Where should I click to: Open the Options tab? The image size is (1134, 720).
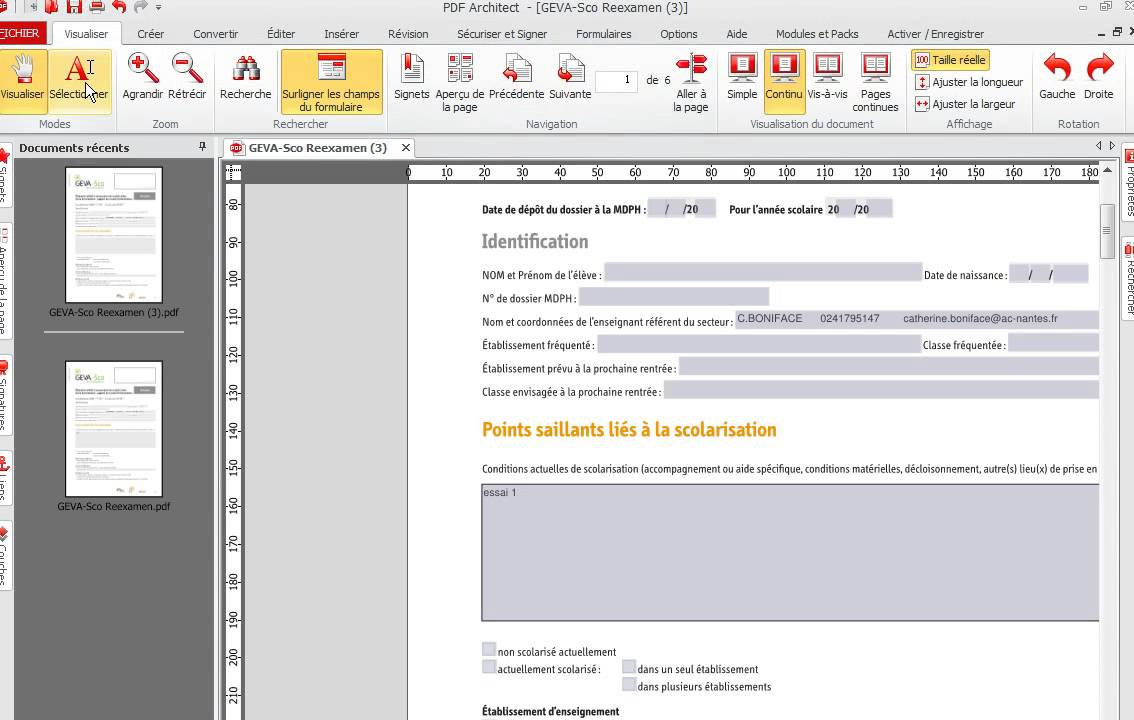point(678,34)
